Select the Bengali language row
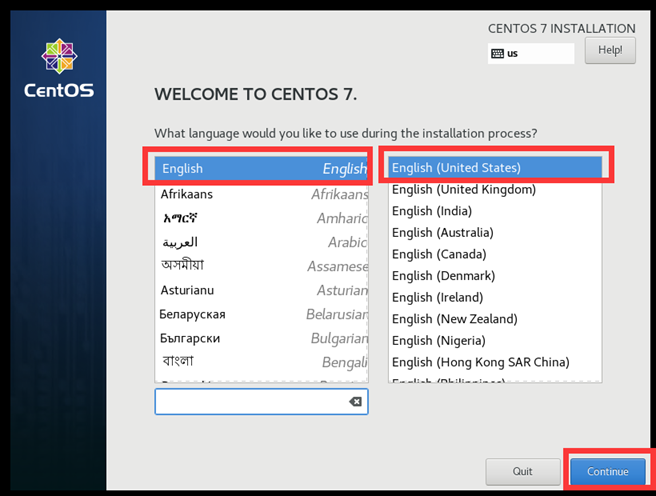The height and width of the screenshot is (496, 656). pos(261,362)
